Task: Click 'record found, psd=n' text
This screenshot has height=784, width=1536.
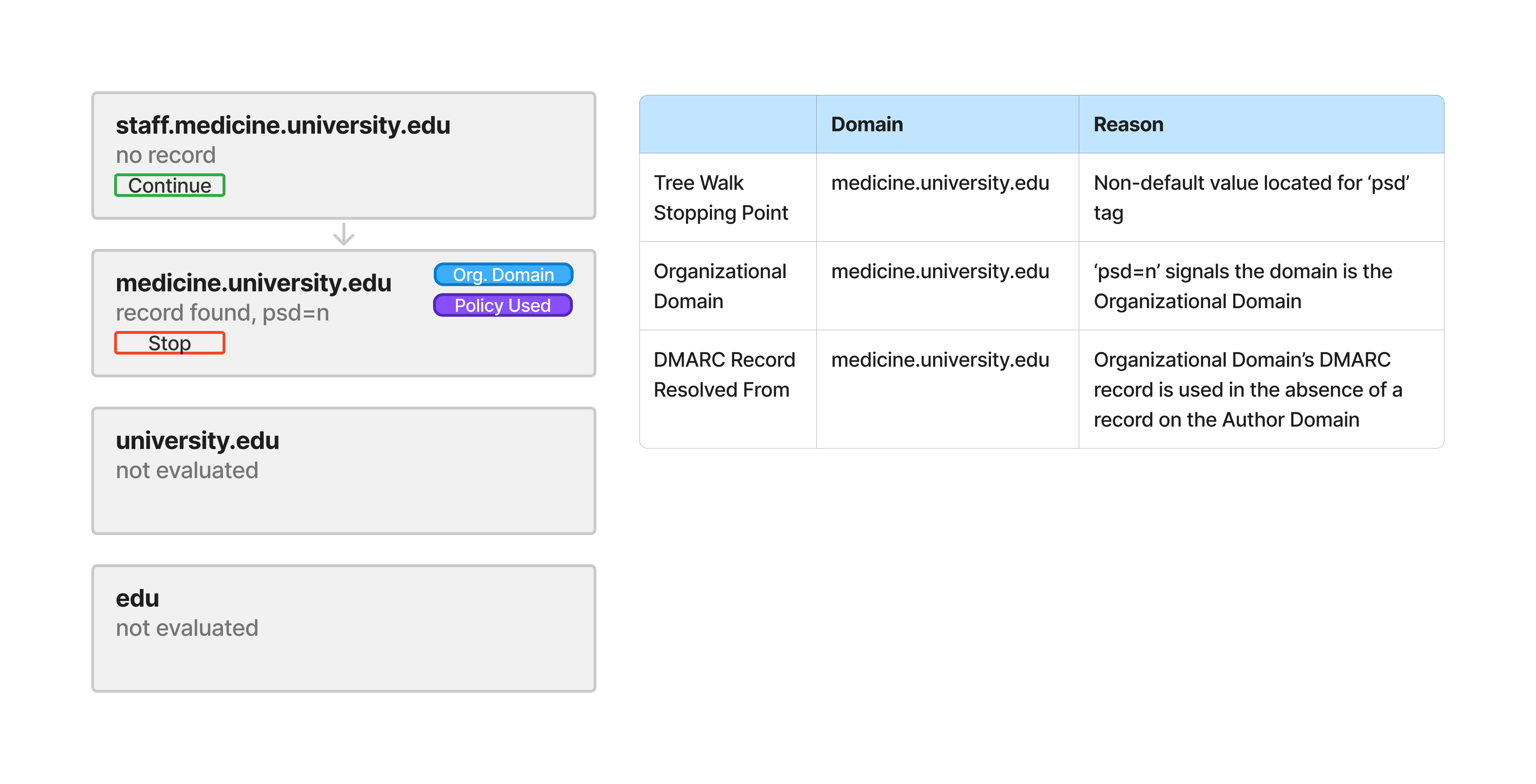Action: pyautogui.click(x=223, y=312)
